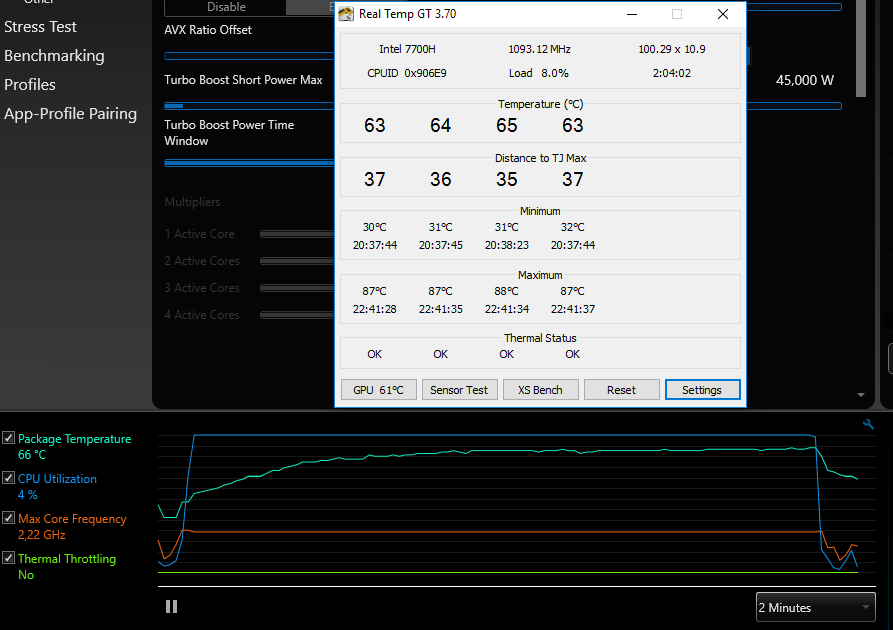Toggle Max Core Frequency checkbox

click(x=9, y=517)
